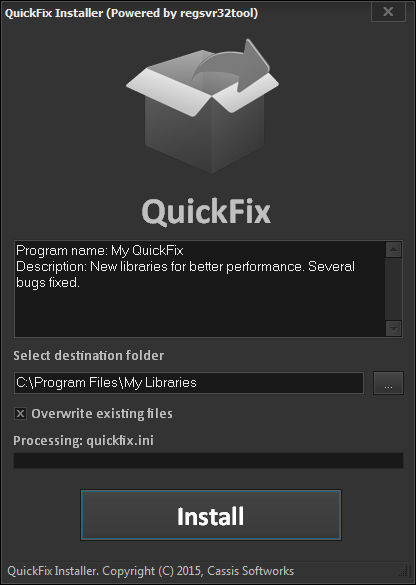Focus the destination folder path field
Viewport: 416px width, 585px height.
coord(189,383)
